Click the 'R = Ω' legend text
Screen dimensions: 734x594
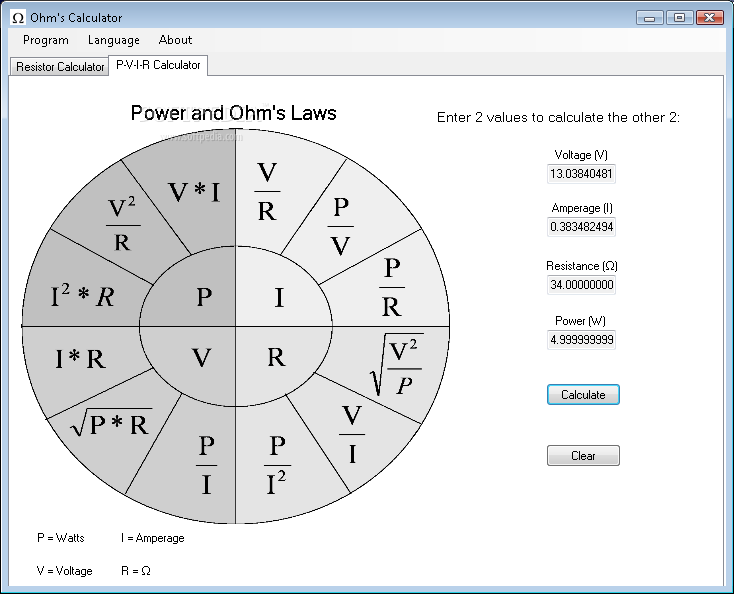coord(136,571)
